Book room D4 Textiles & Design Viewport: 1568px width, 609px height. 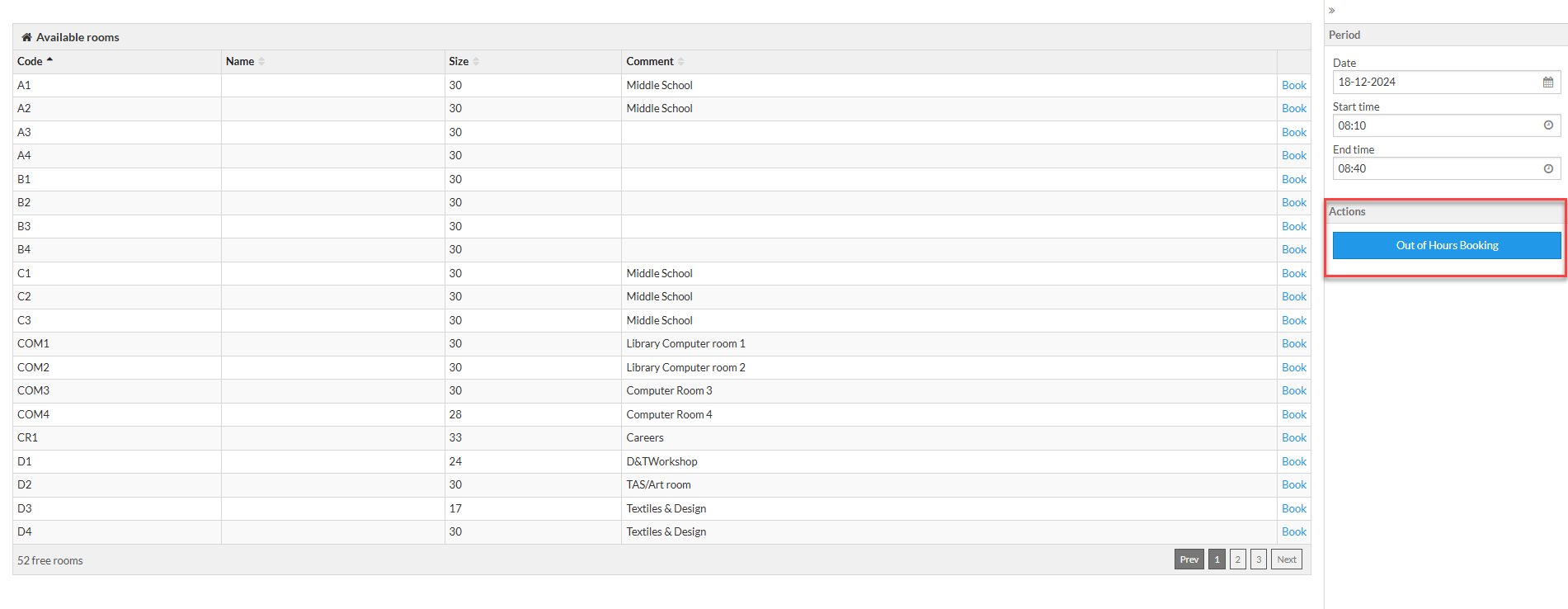coord(1293,531)
